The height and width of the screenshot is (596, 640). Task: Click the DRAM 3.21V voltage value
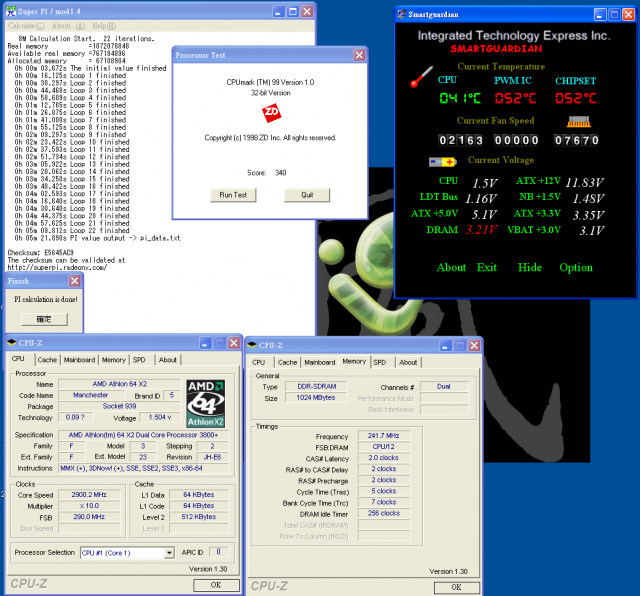pyautogui.click(x=482, y=230)
